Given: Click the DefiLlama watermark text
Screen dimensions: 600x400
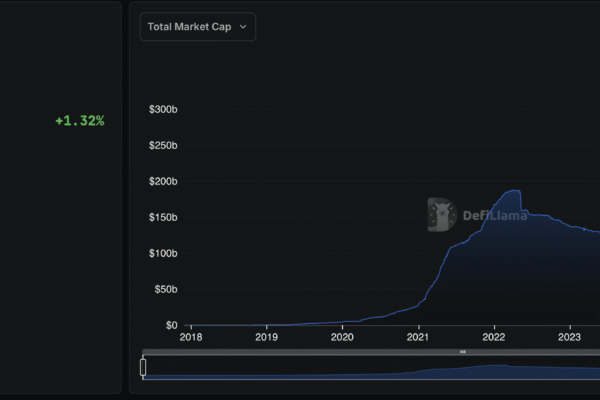Looking at the screenshot, I should pos(492,215).
